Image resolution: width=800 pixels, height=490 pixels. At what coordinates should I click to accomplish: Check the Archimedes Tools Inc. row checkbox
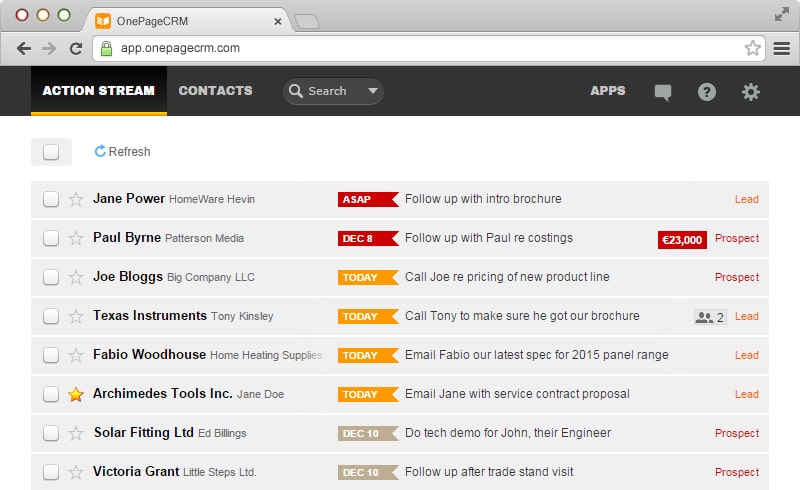pos(51,394)
